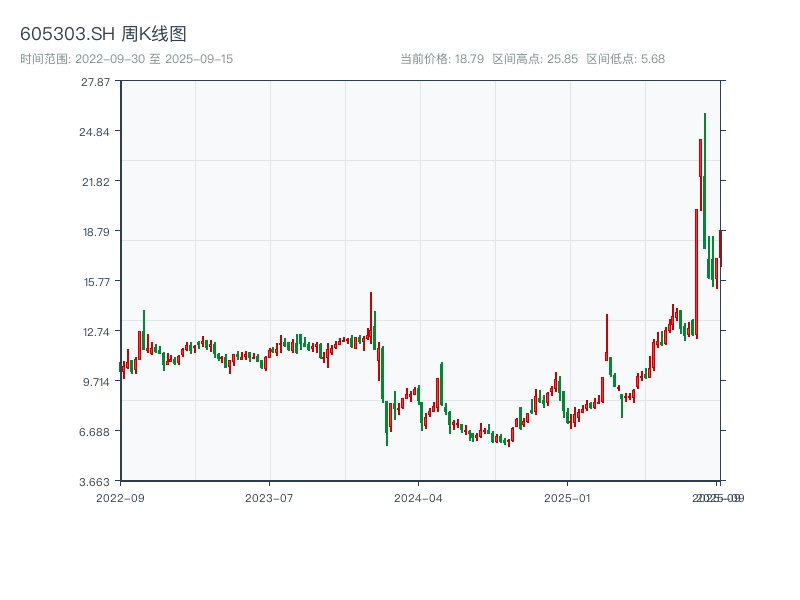
Task: Click y-axis label 27.87
Action: (95, 82)
